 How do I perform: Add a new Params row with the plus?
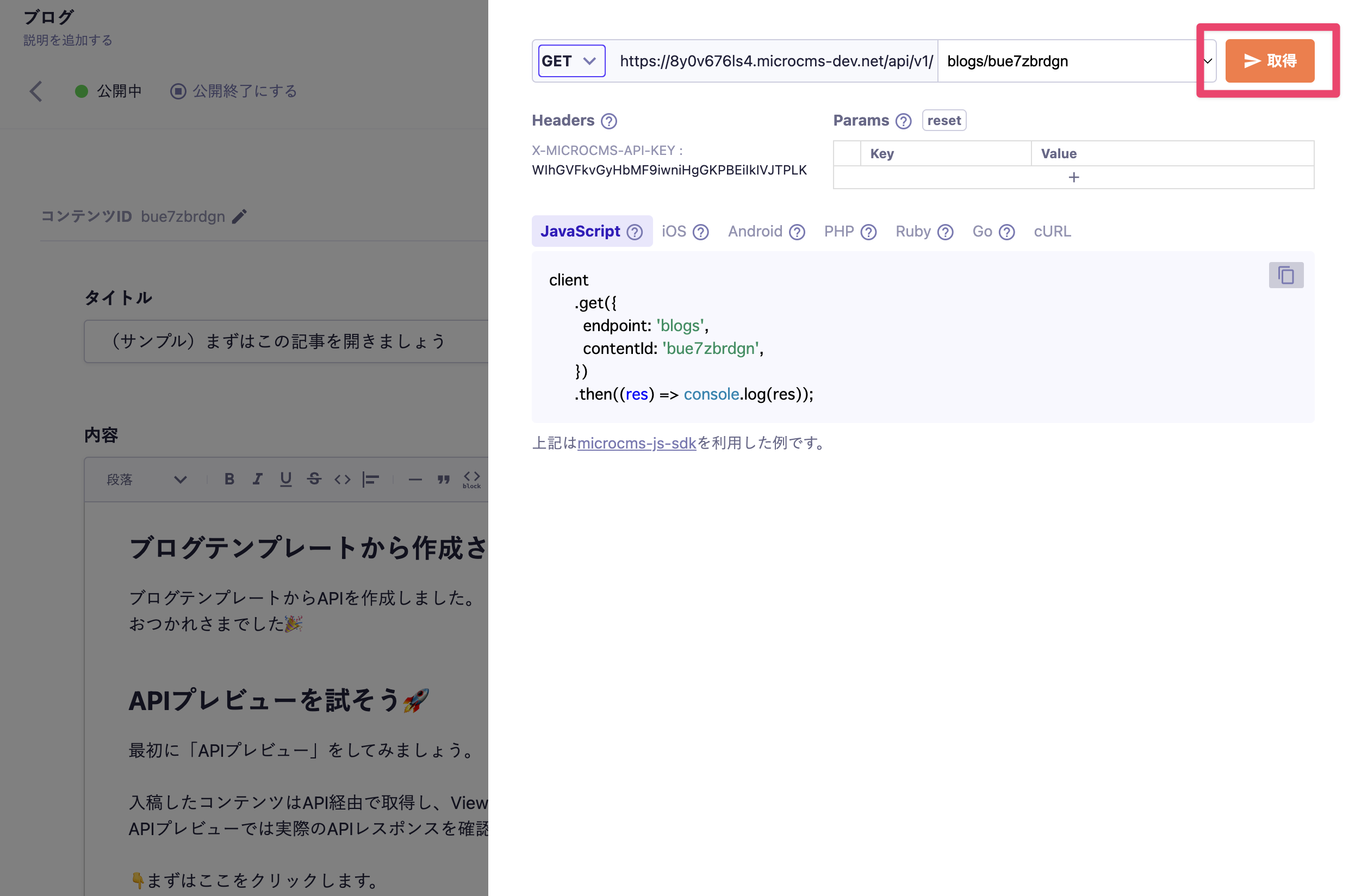[1073, 177]
